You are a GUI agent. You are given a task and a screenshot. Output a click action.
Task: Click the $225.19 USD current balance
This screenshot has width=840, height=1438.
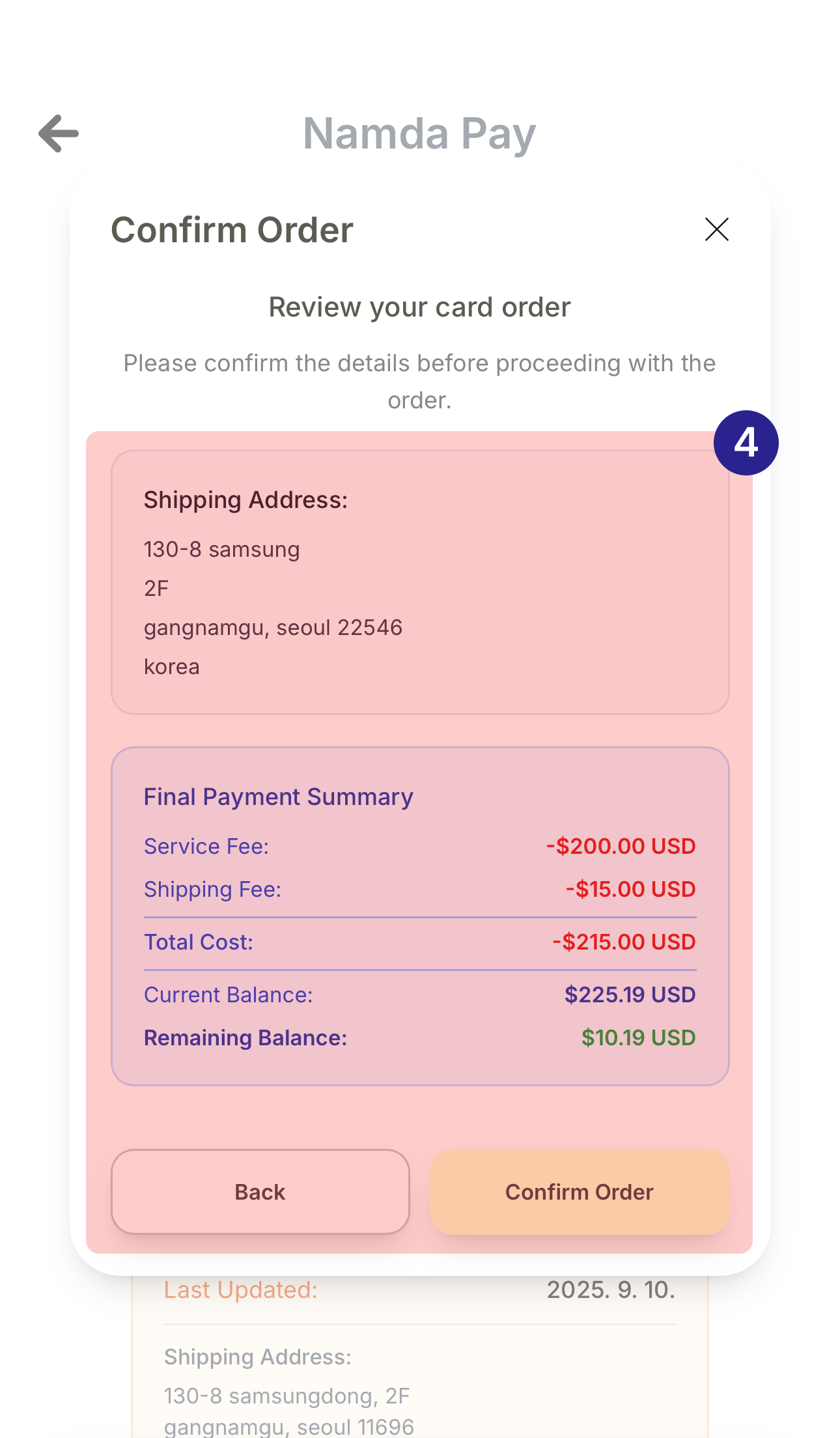[630, 995]
